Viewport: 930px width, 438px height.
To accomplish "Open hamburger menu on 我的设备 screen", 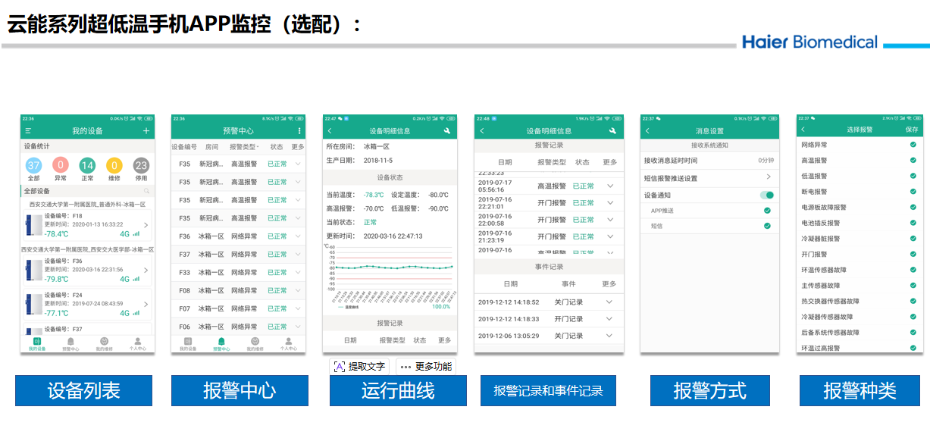I will point(28,131).
